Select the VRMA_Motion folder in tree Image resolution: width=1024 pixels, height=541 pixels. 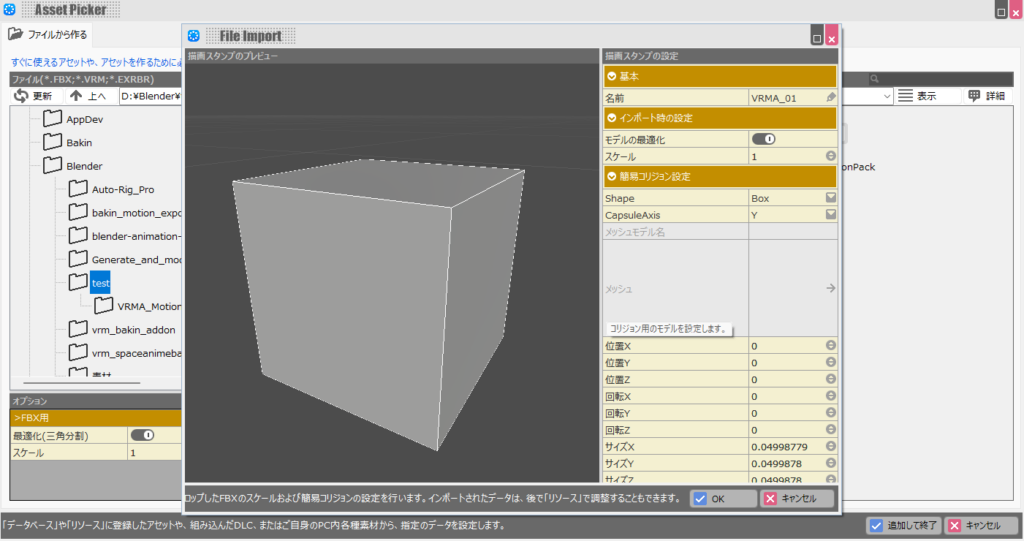pyautogui.click(x=148, y=306)
